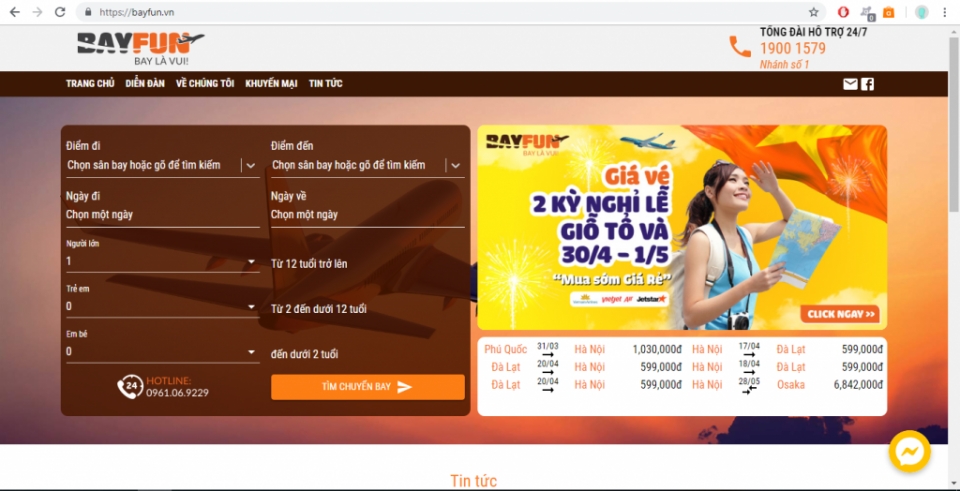The height and width of the screenshot is (491, 960).
Task: Click the BayFun logo in header
Action: click(x=140, y=48)
